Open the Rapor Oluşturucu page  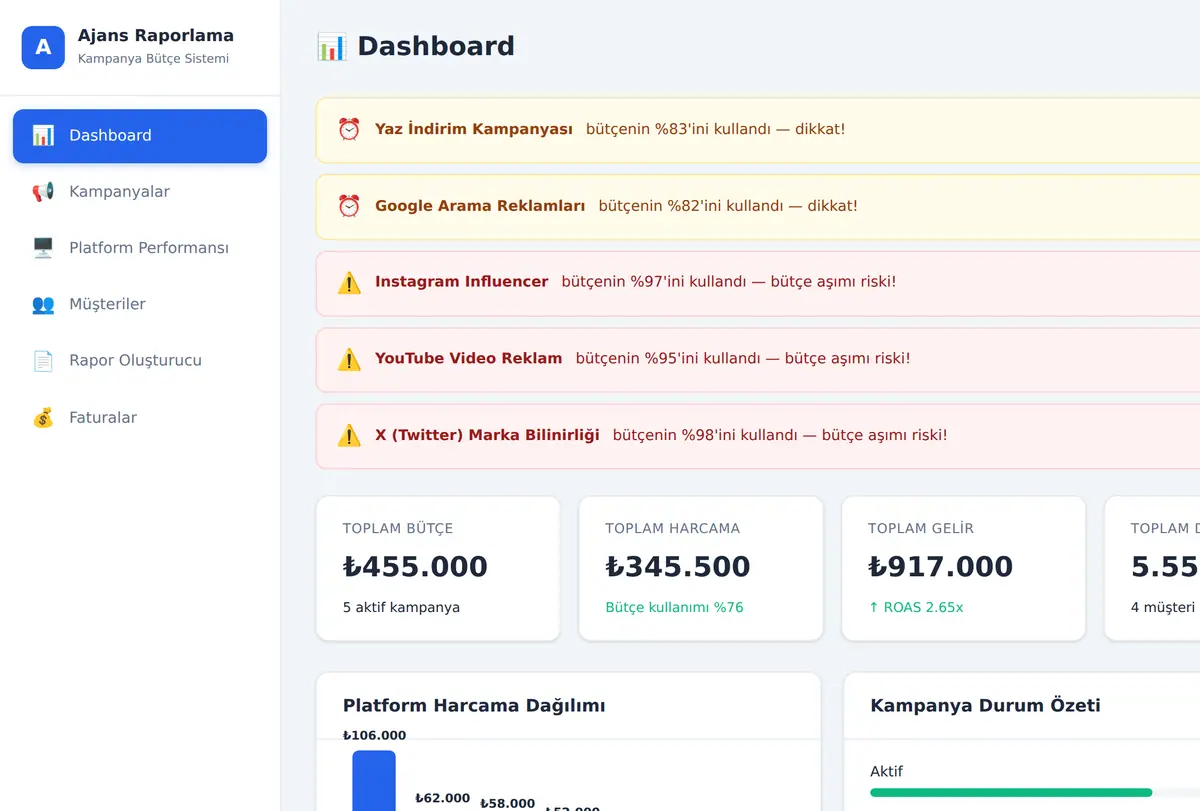coord(140,360)
